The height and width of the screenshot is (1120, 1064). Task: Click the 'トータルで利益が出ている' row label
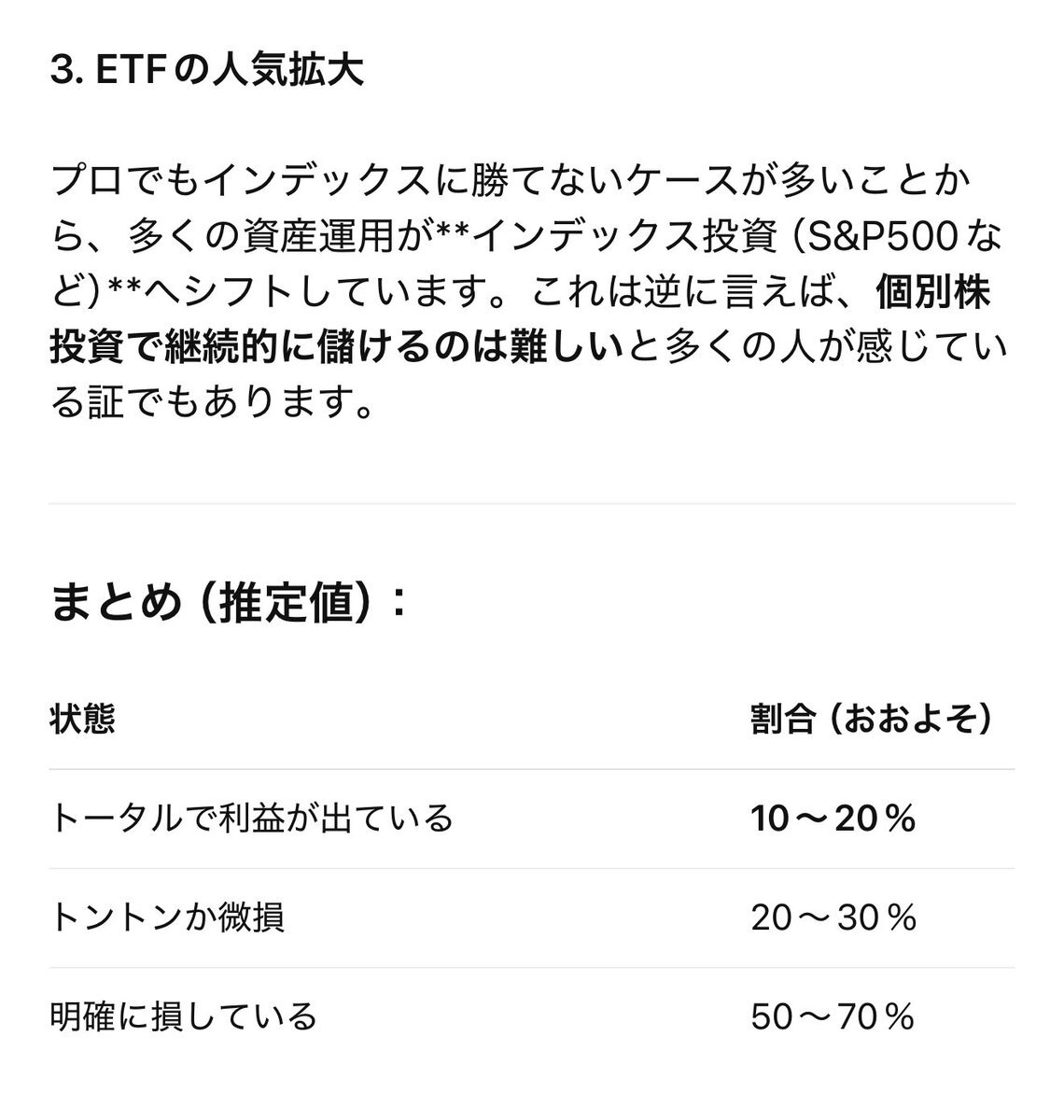pyautogui.click(x=251, y=818)
